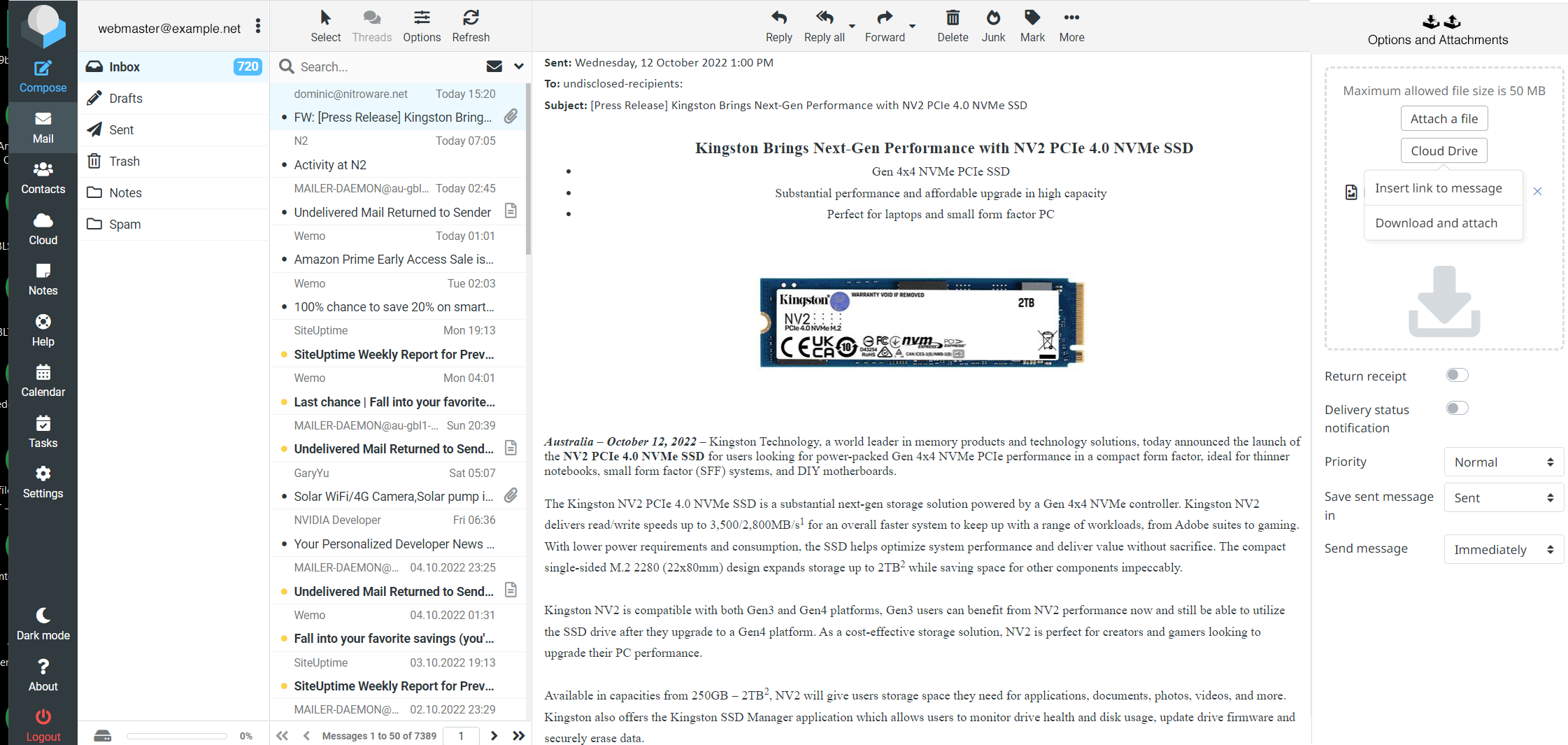Open Save sent message in dropdown
The width and height of the screenshot is (1568, 745).
point(1504,497)
